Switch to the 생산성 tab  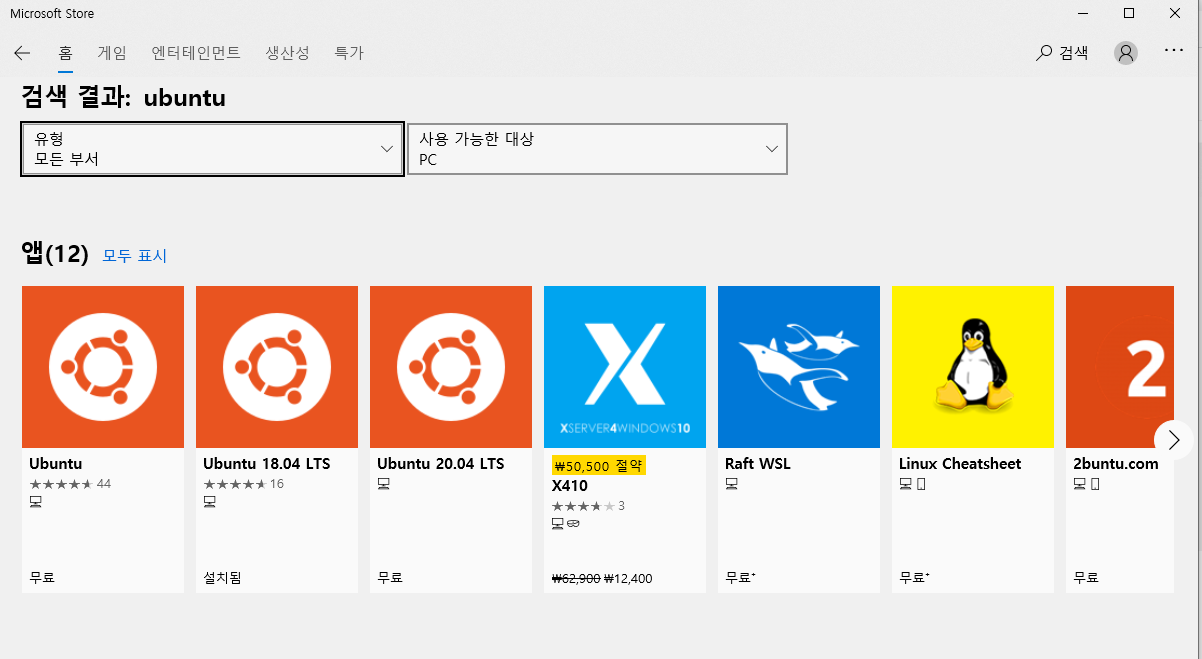(x=287, y=53)
